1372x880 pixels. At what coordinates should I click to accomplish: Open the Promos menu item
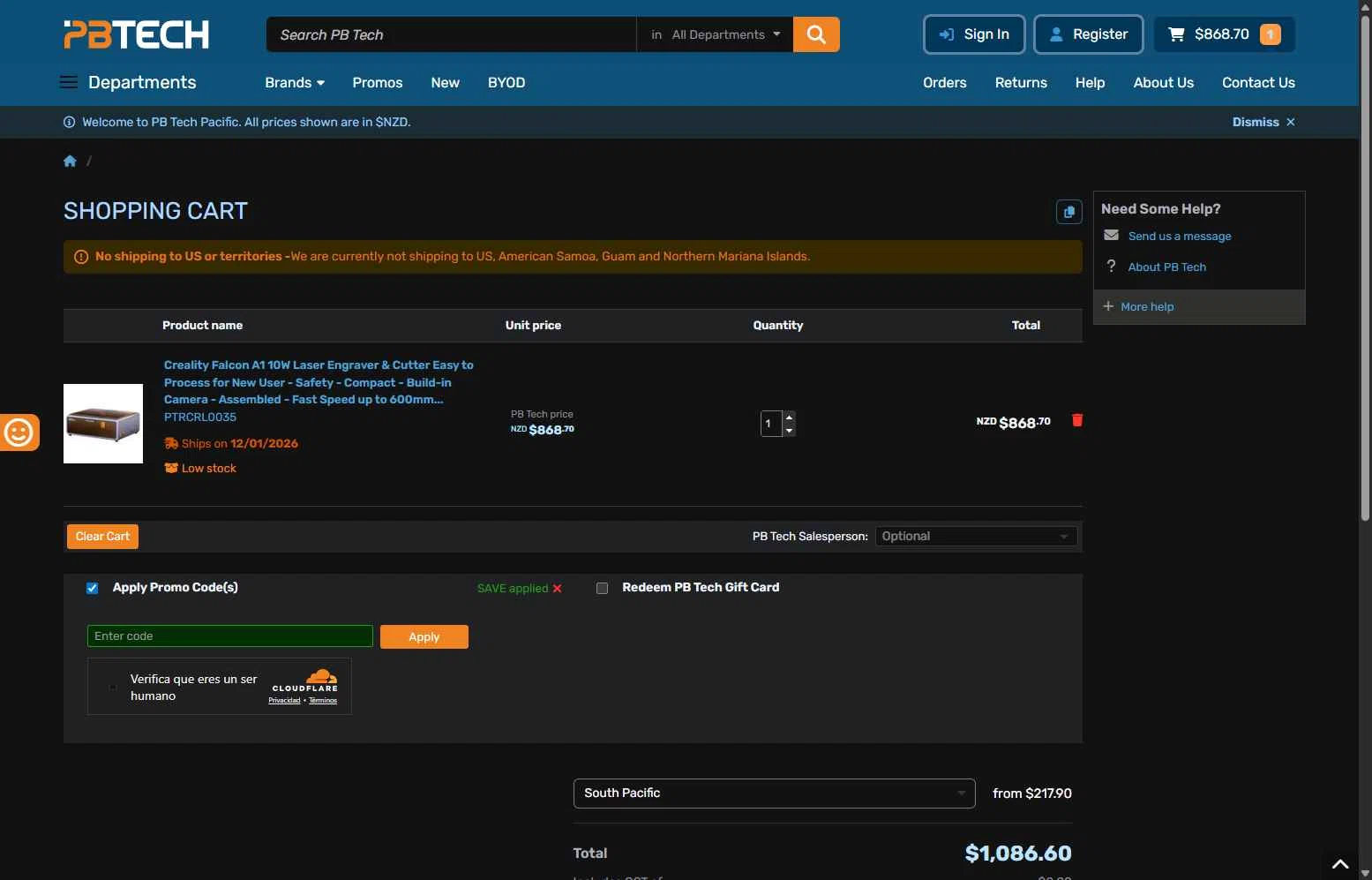coord(378,82)
